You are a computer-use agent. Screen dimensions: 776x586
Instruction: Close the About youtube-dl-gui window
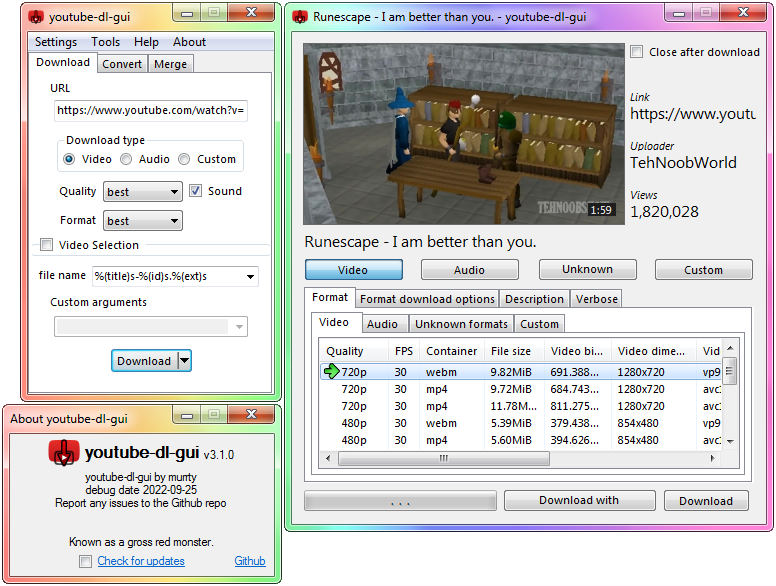click(251, 415)
